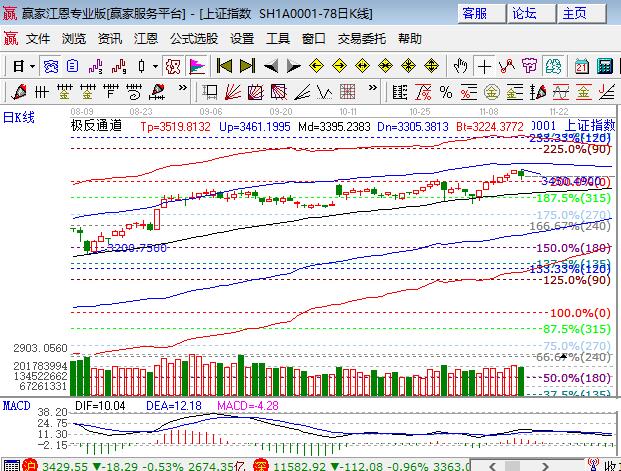621x471 pixels.
Task: Click the hand pan tool icon
Action: [460, 66]
